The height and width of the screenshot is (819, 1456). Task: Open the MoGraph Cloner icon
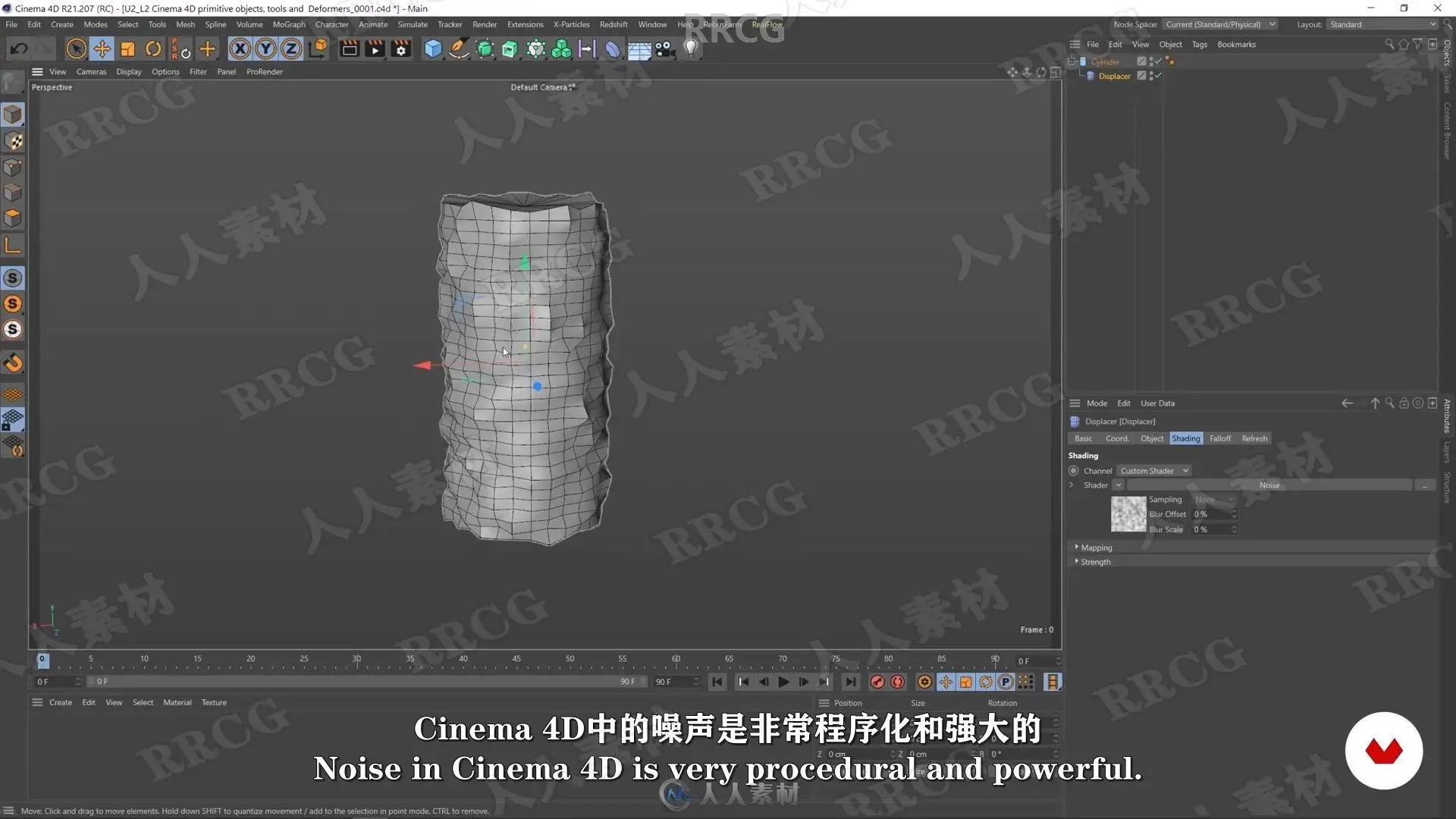[x=562, y=49]
